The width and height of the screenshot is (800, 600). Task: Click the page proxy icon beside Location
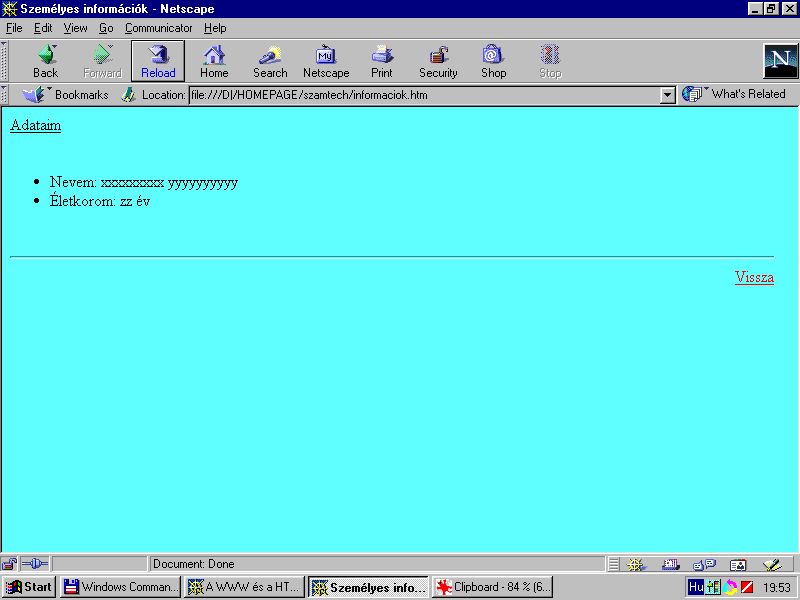[x=129, y=94]
